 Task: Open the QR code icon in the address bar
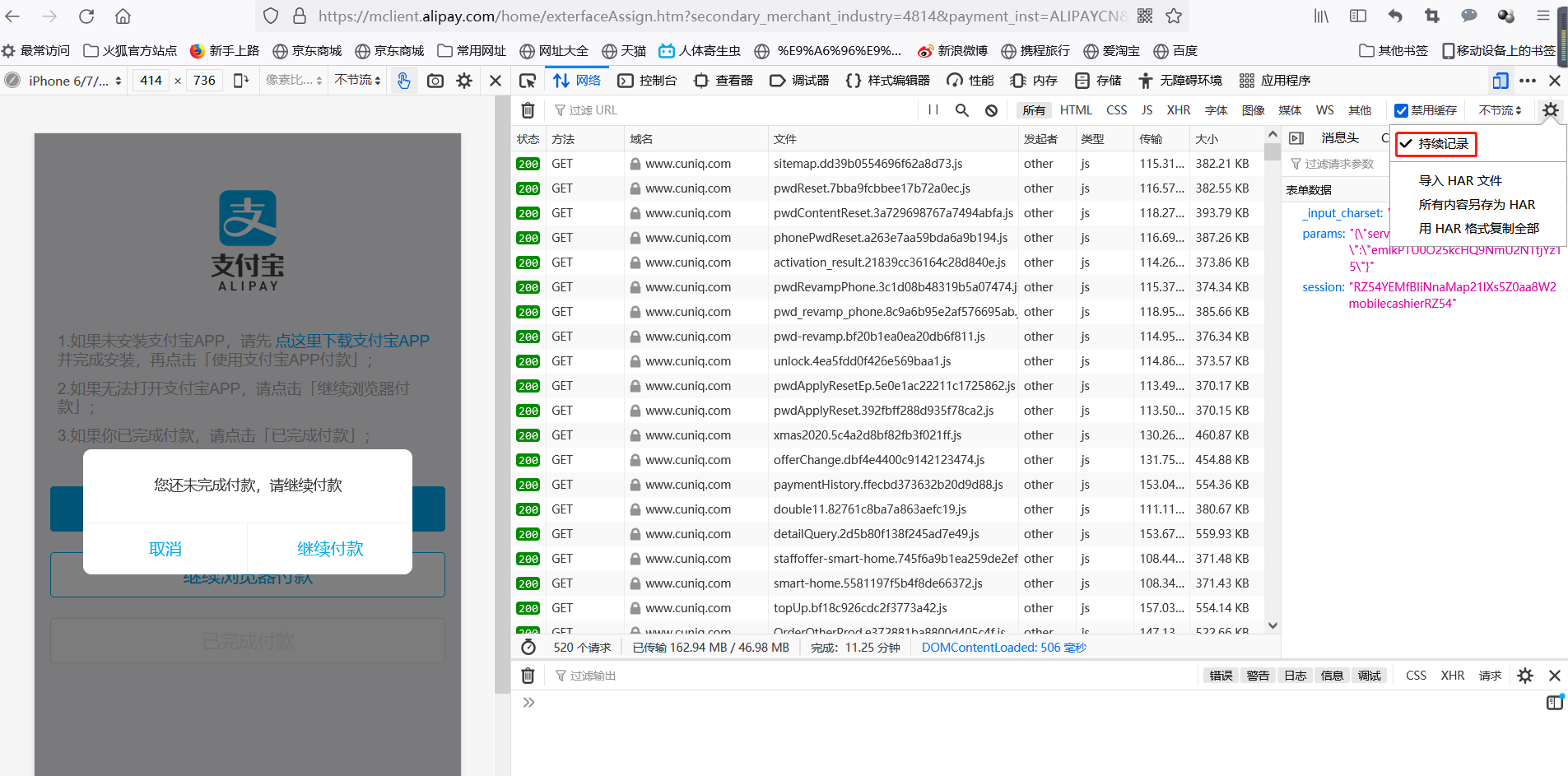(x=1145, y=16)
